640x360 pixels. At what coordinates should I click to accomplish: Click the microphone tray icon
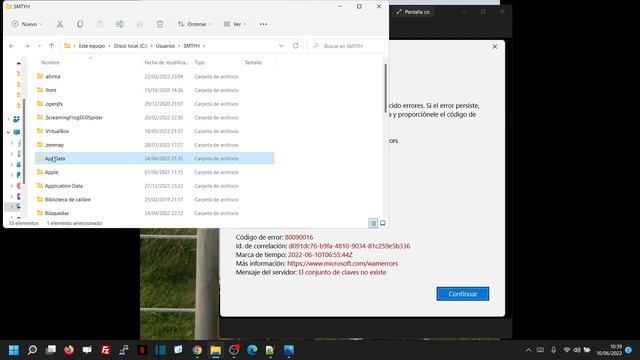pyautogui.click(x=553, y=350)
